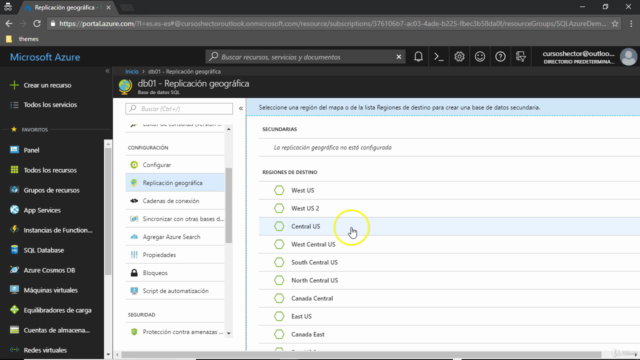Click the browser bookmark star icon
The width and height of the screenshot is (640, 360).
[x=615, y=24]
